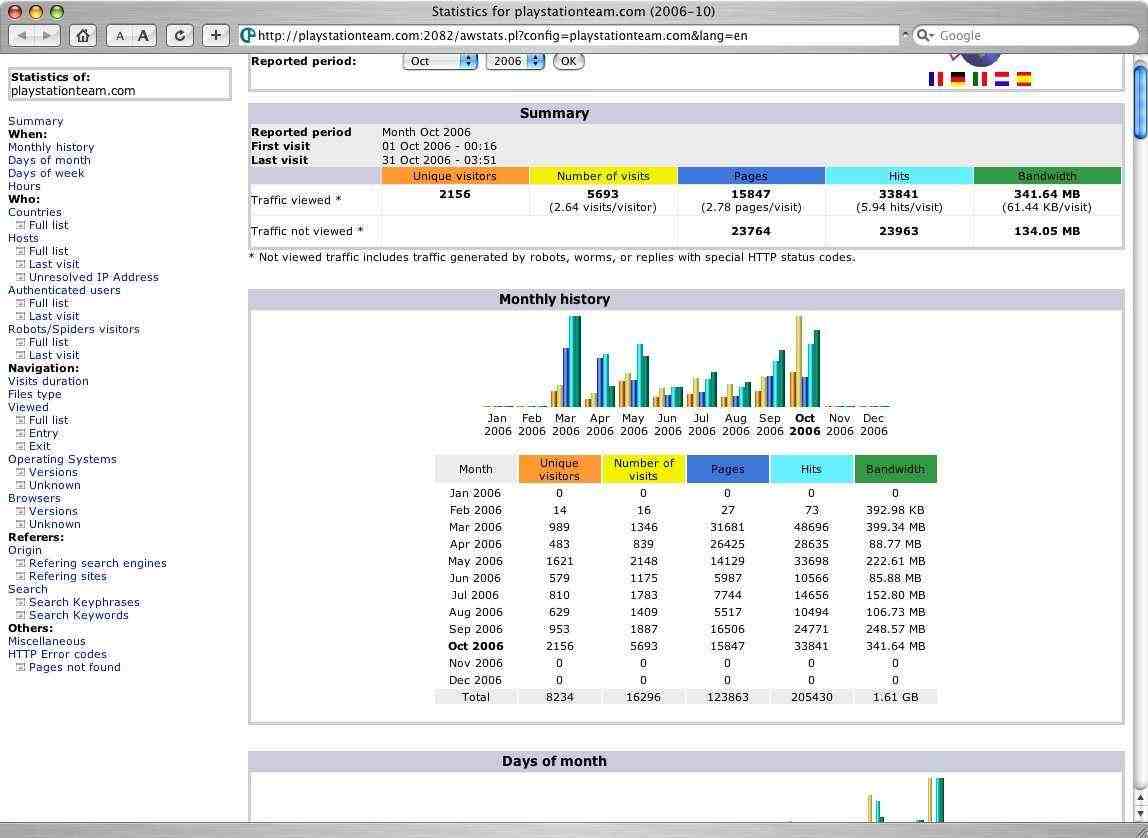Open the Google search engine dropdown
The image size is (1148, 838).
(926, 35)
